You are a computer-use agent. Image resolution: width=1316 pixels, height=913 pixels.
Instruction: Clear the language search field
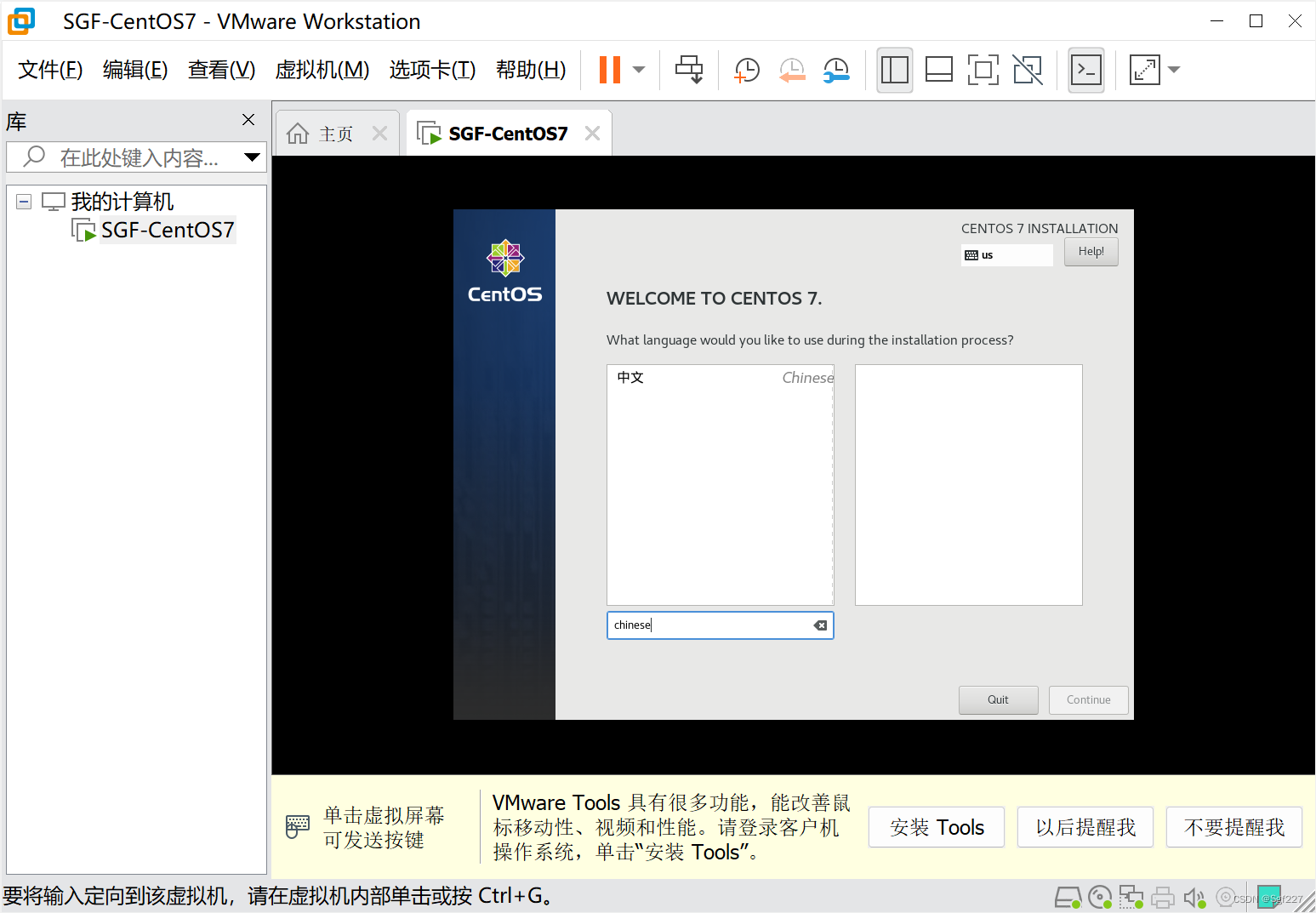[x=820, y=625]
